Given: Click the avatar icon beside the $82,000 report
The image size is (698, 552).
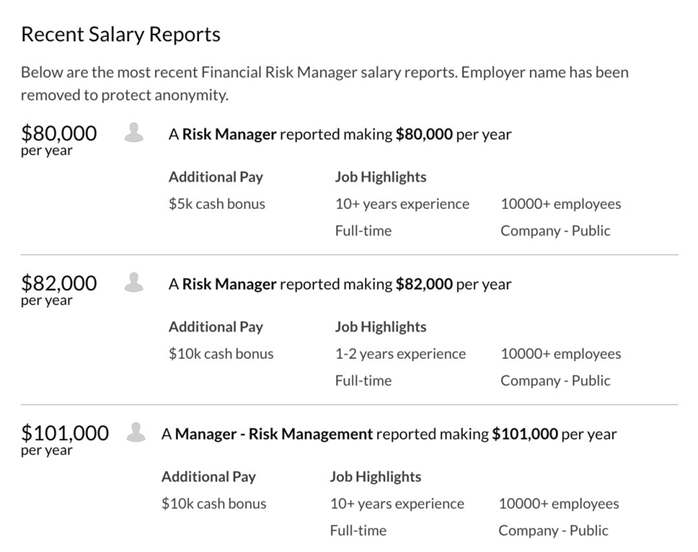Looking at the screenshot, I should (x=134, y=282).
